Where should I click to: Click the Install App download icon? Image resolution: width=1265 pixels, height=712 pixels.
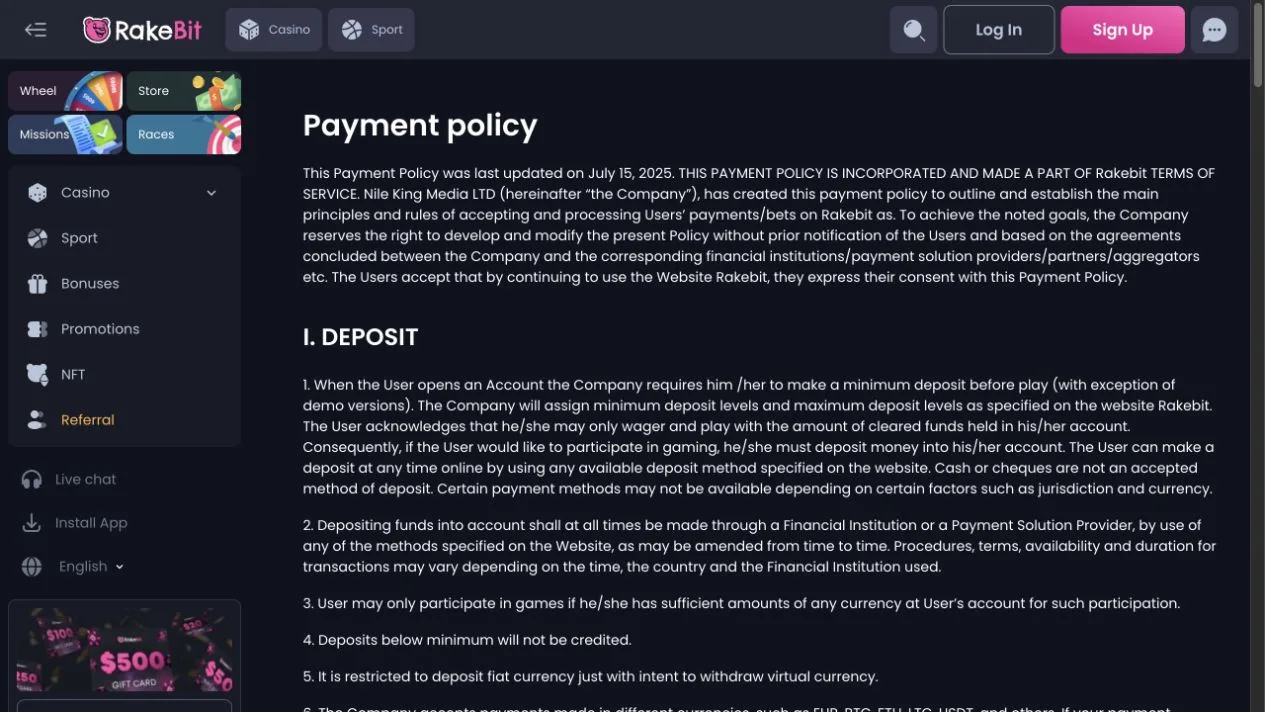tap(32, 523)
